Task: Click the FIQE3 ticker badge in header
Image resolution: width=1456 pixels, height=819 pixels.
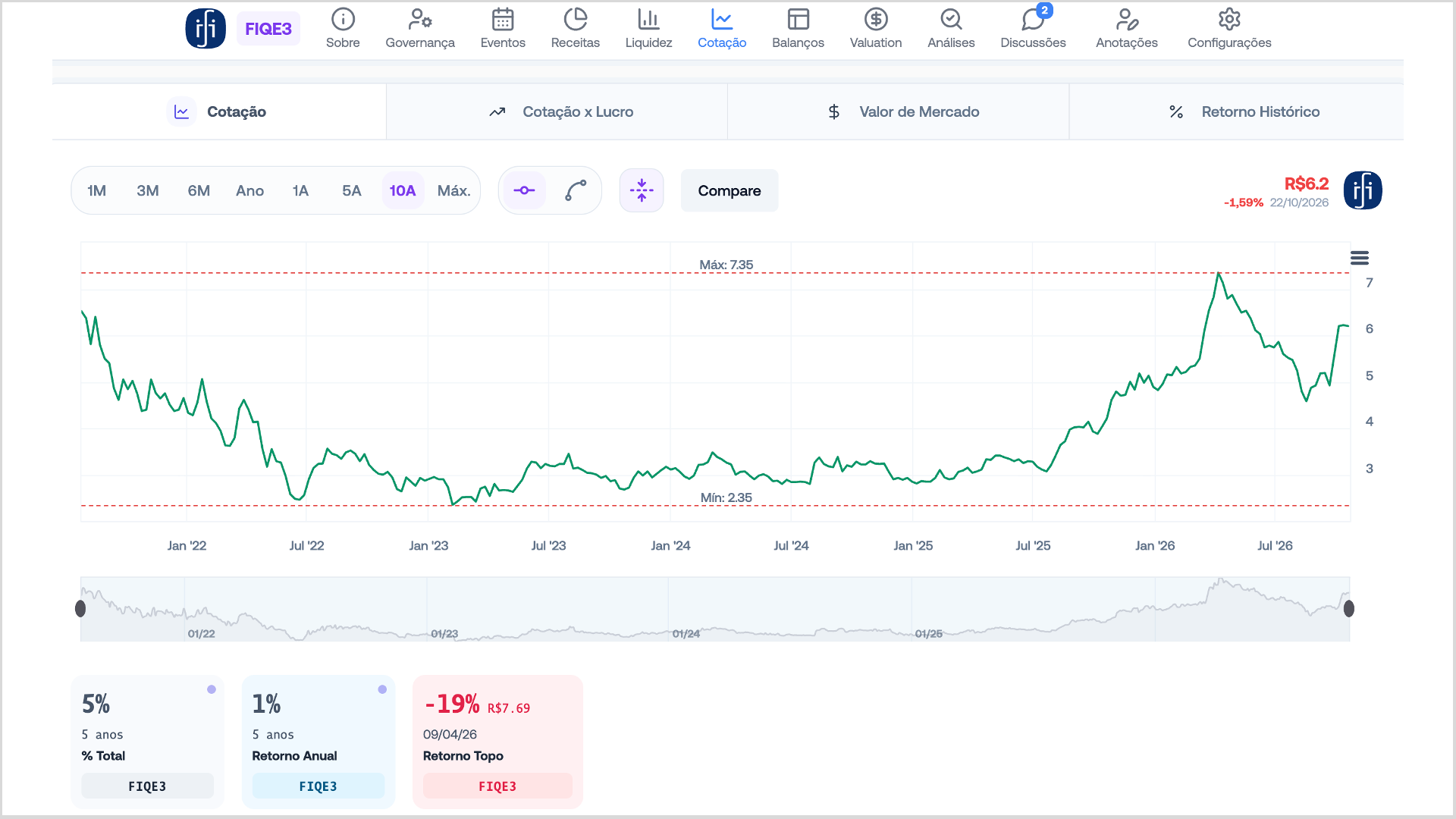Action: point(268,29)
